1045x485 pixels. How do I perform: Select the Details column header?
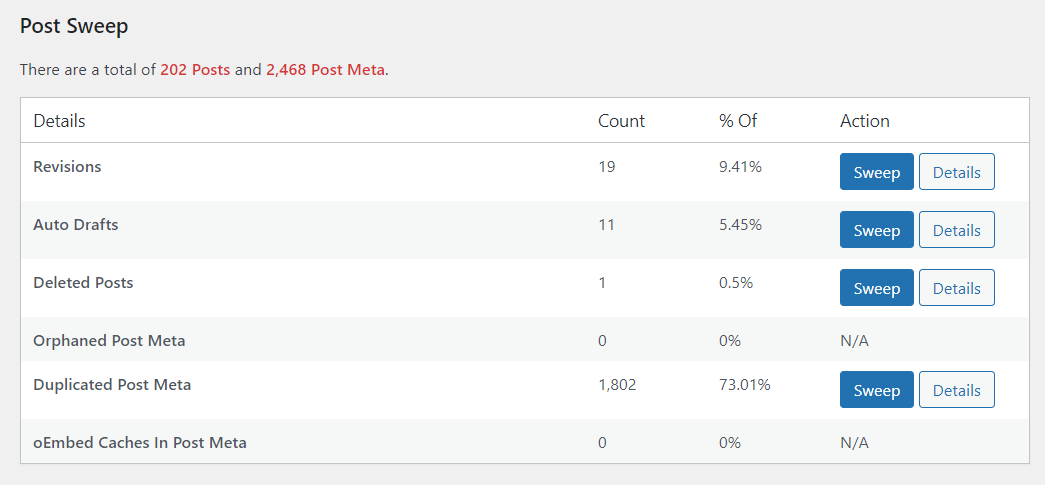click(59, 121)
